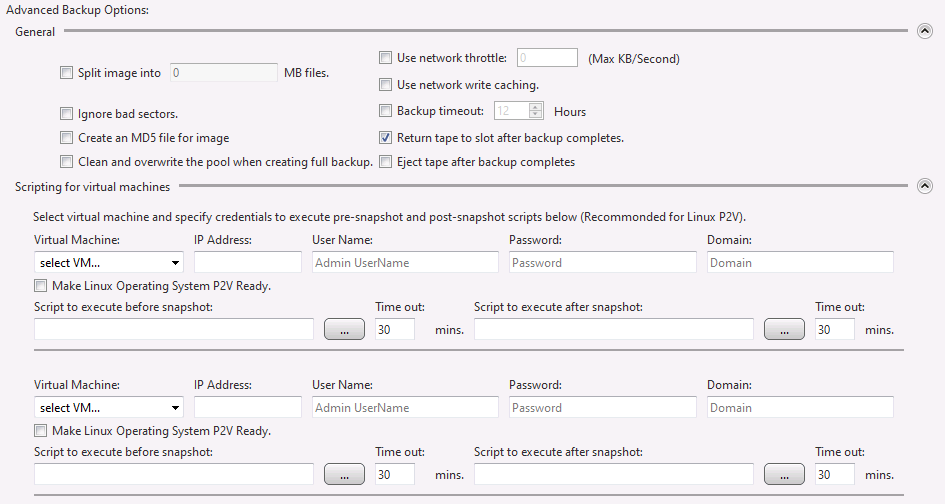Image resolution: width=945 pixels, height=504 pixels.
Task: Collapse Scripting for virtual machines section
Action: 924,186
